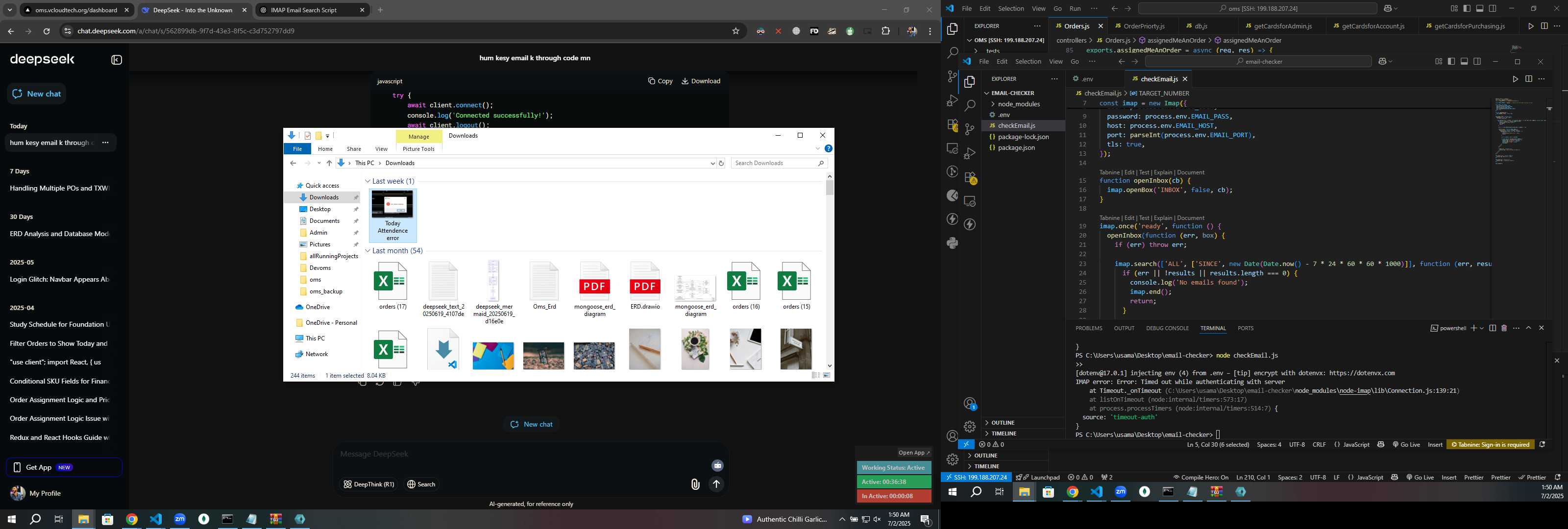Run checkEmail.js using the play icon
The image size is (1568, 529).
1515,79
